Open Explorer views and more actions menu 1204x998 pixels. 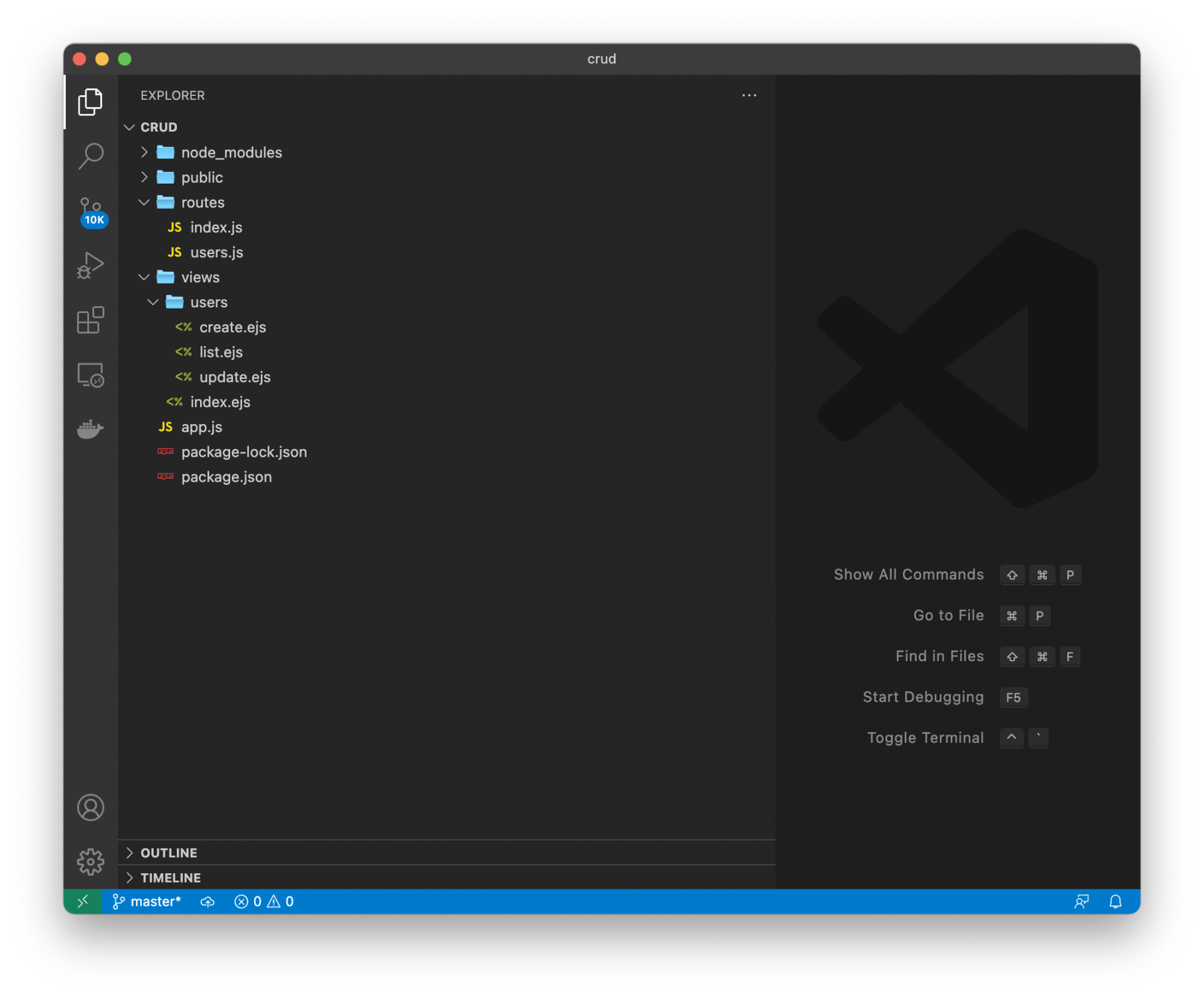(749, 95)
